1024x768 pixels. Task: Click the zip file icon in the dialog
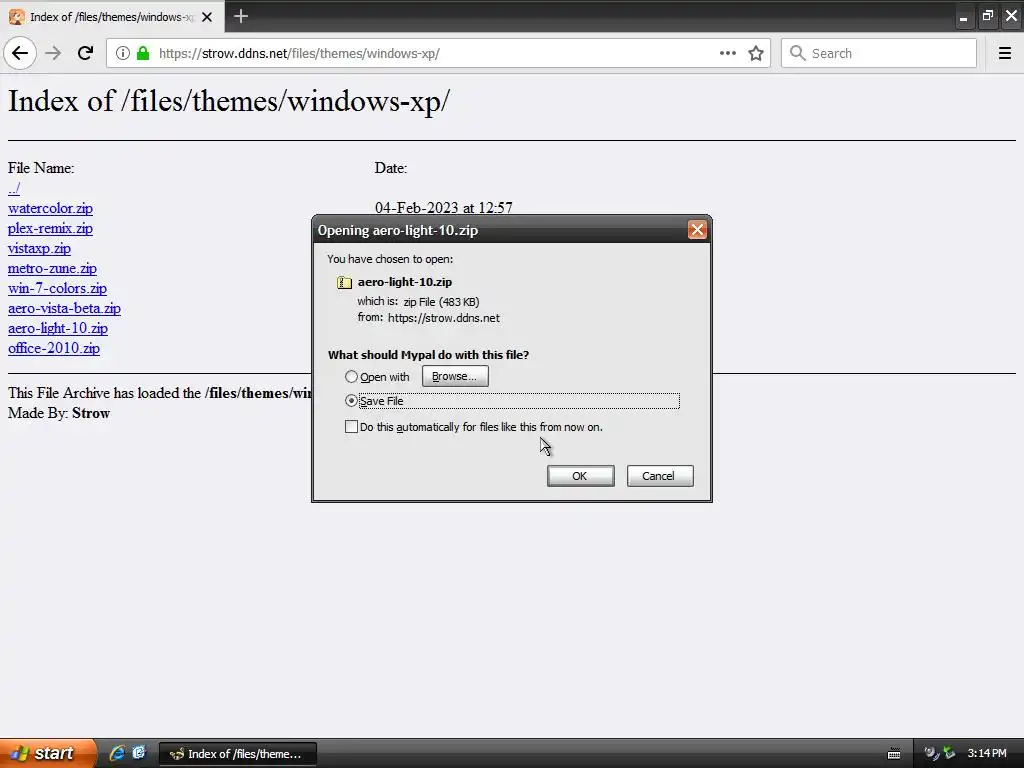pos(344,282)
